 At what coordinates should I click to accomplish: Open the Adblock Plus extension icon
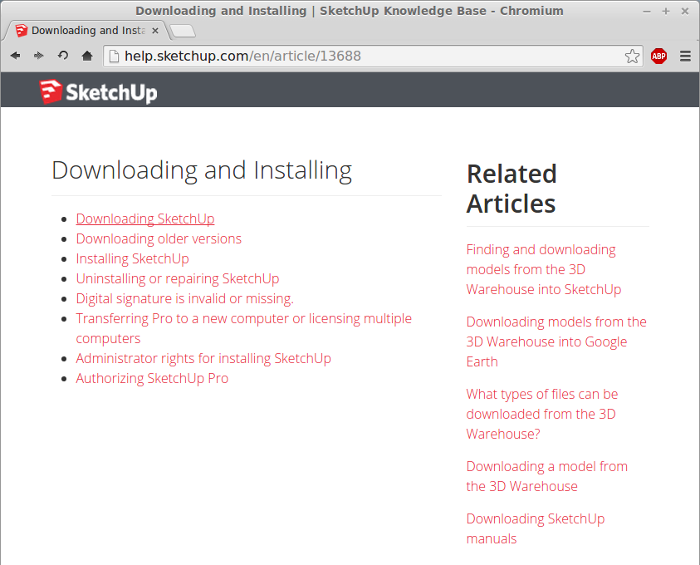[x=659, y=56]
